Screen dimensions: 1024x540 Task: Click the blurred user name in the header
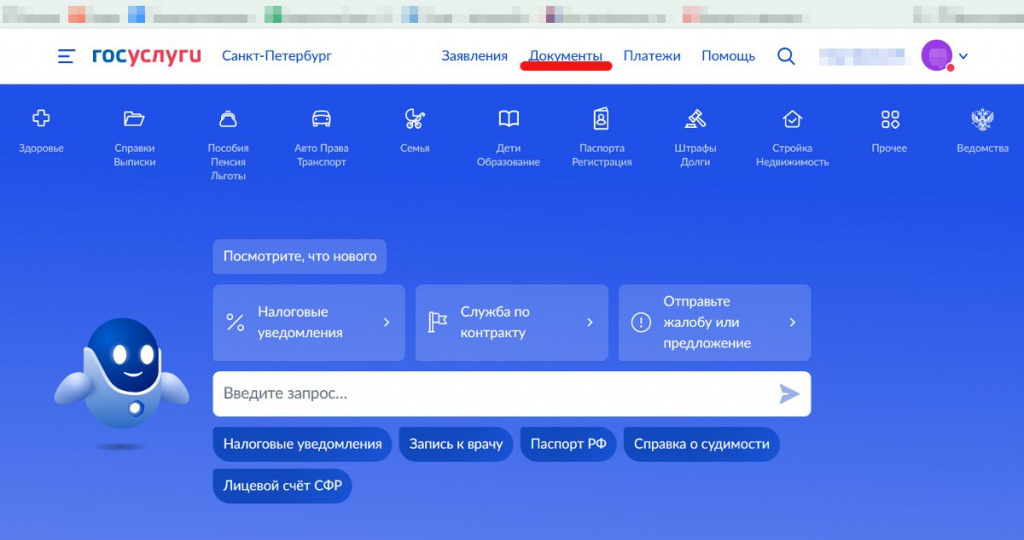(863, 57)
